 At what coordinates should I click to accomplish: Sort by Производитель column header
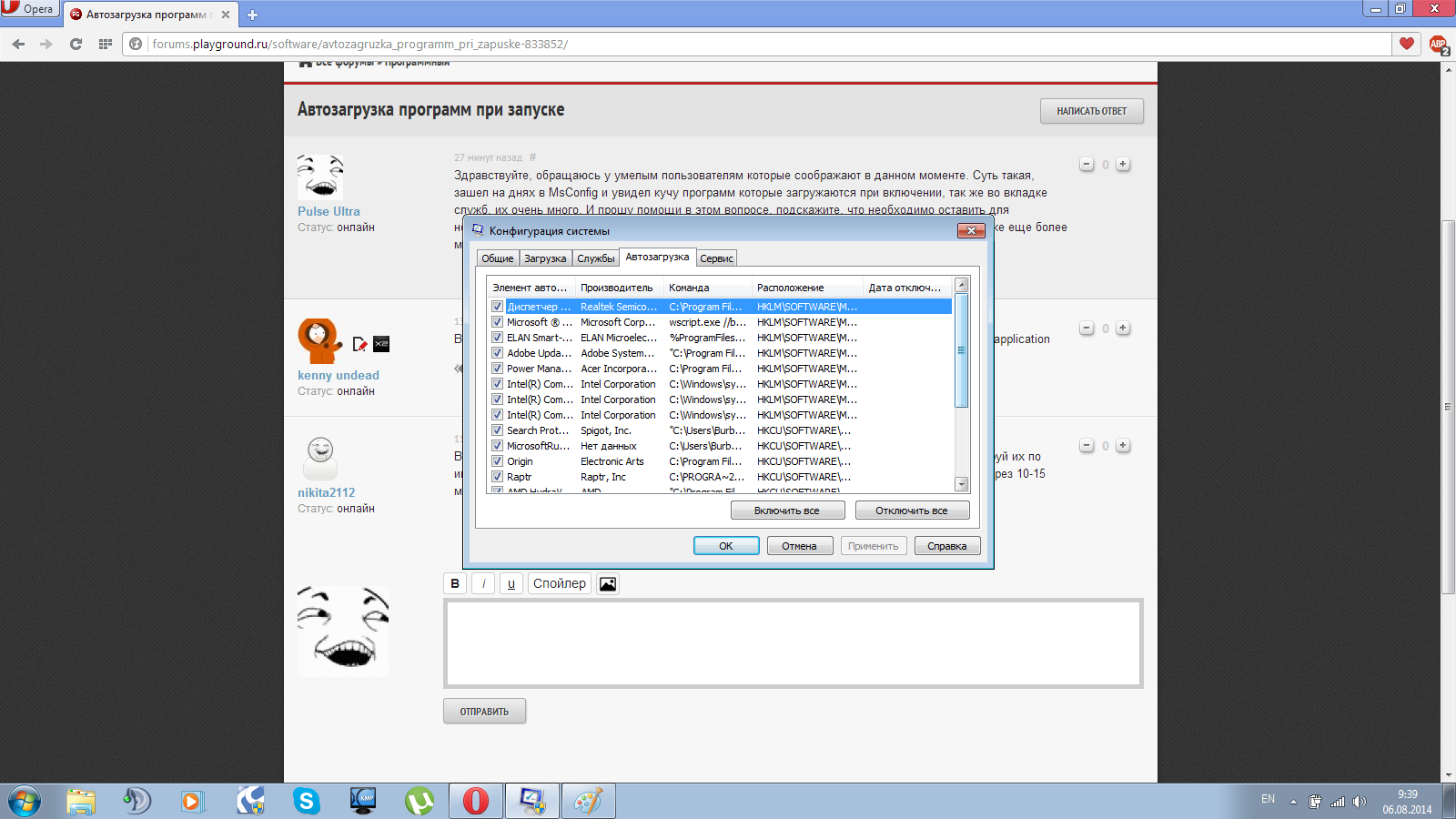pyautogui.click(x=619, y=288)
